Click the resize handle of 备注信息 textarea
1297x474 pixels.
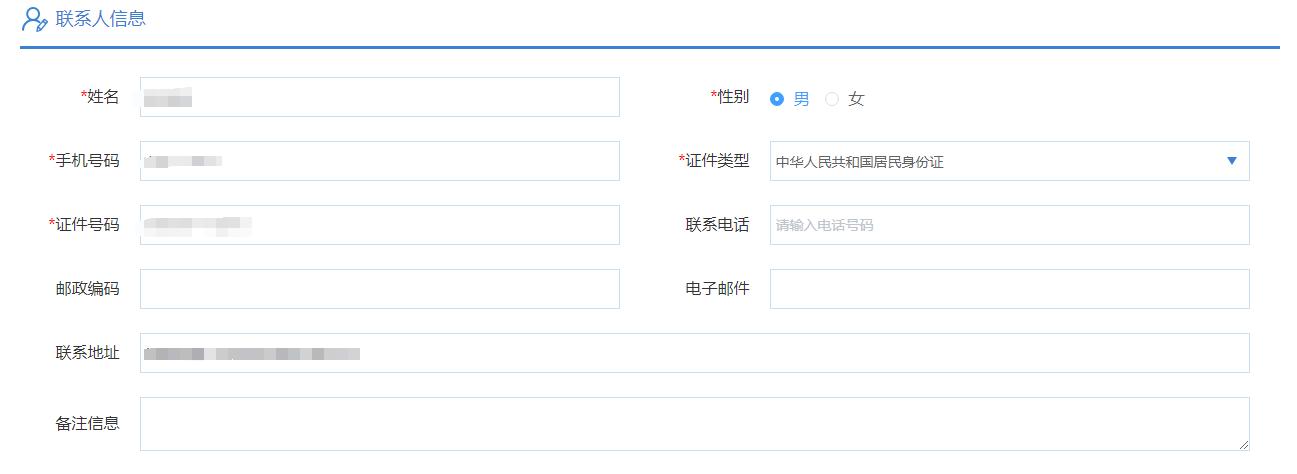click(1243, 444)
